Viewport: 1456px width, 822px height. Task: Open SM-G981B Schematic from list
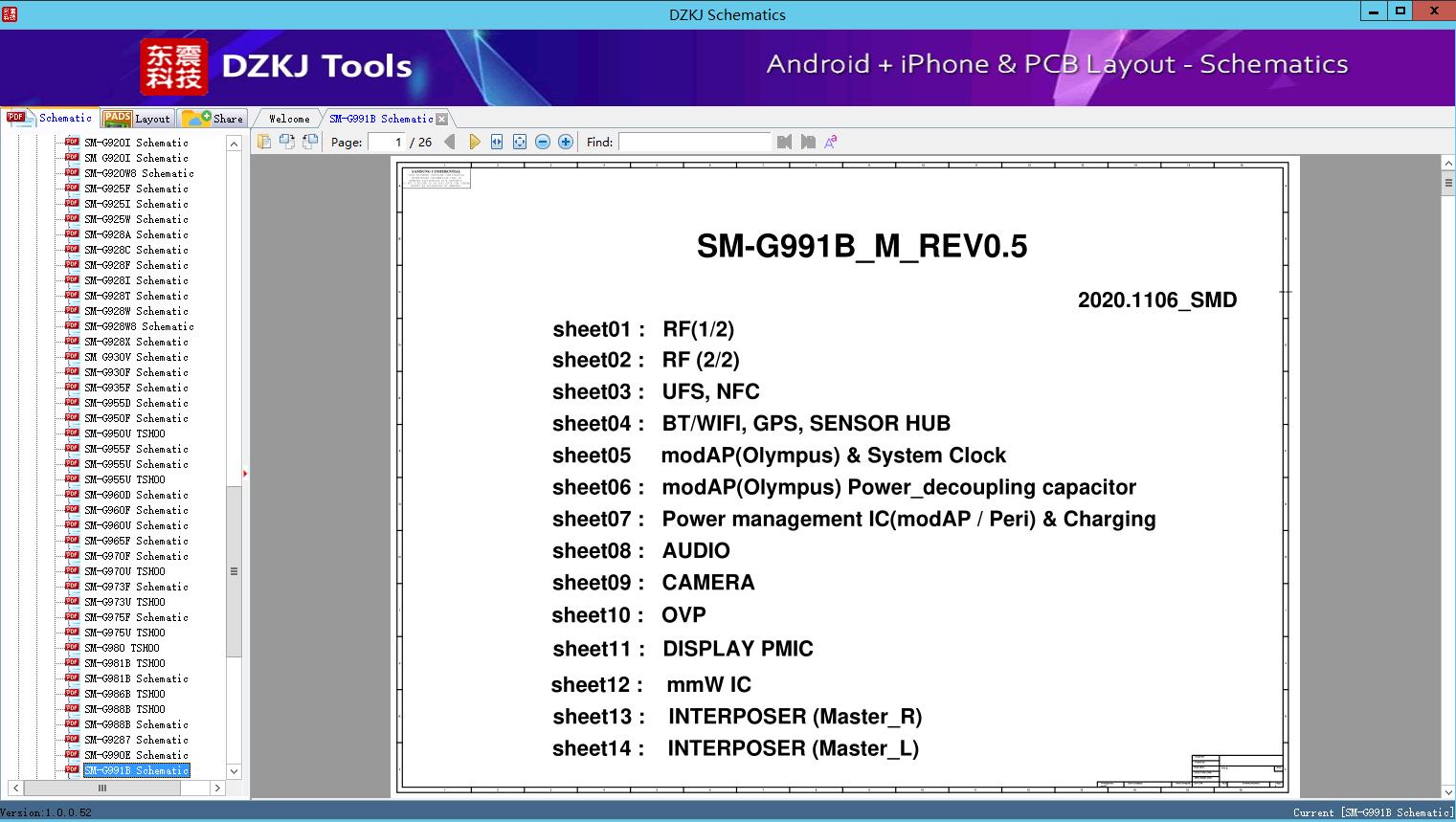click(136, 678)
